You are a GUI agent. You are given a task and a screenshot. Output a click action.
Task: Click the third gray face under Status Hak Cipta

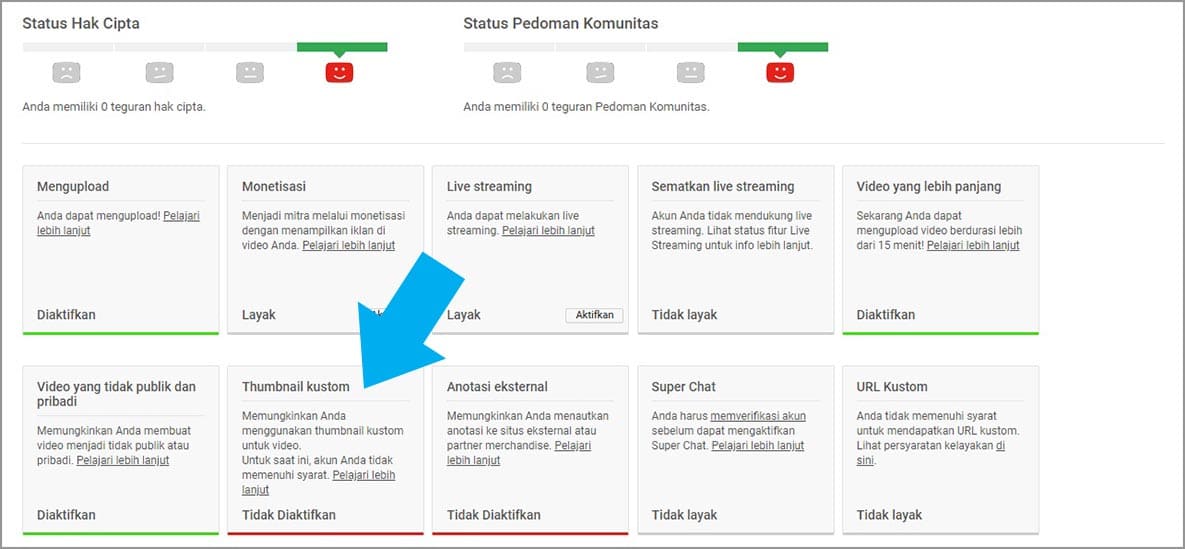pyautogui.click(x=250, y=72)
